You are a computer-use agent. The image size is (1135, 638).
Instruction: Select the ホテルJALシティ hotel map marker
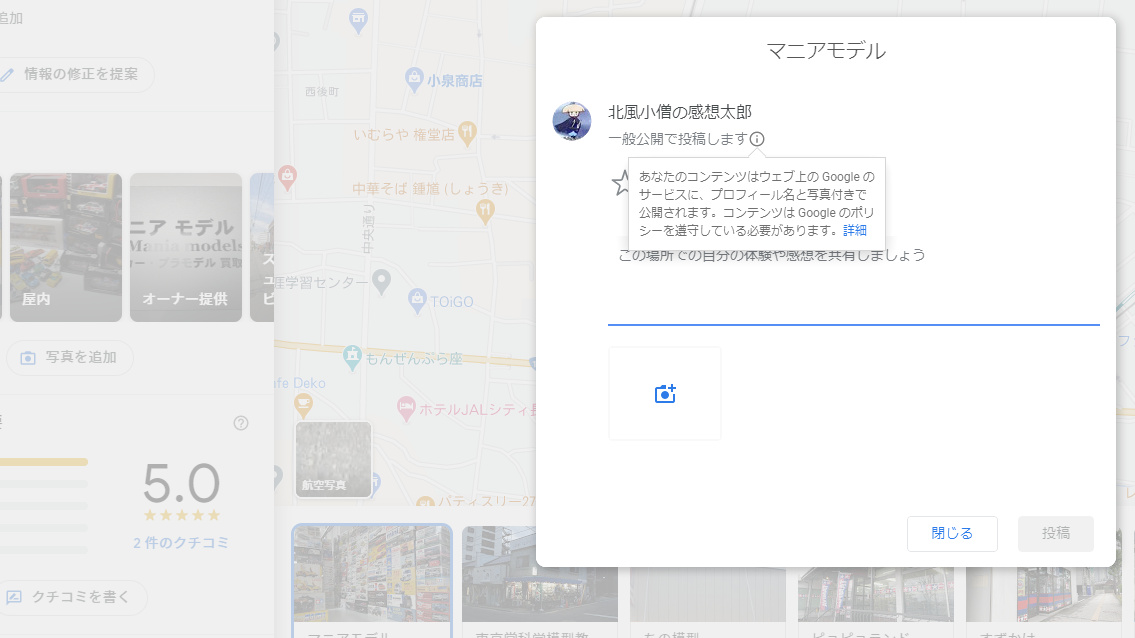click(x=407, y=407)
